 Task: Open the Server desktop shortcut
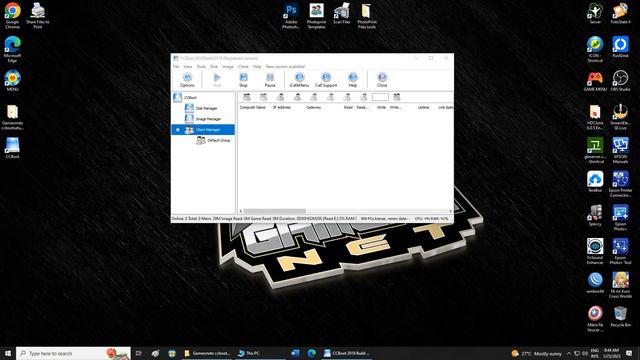595,13
